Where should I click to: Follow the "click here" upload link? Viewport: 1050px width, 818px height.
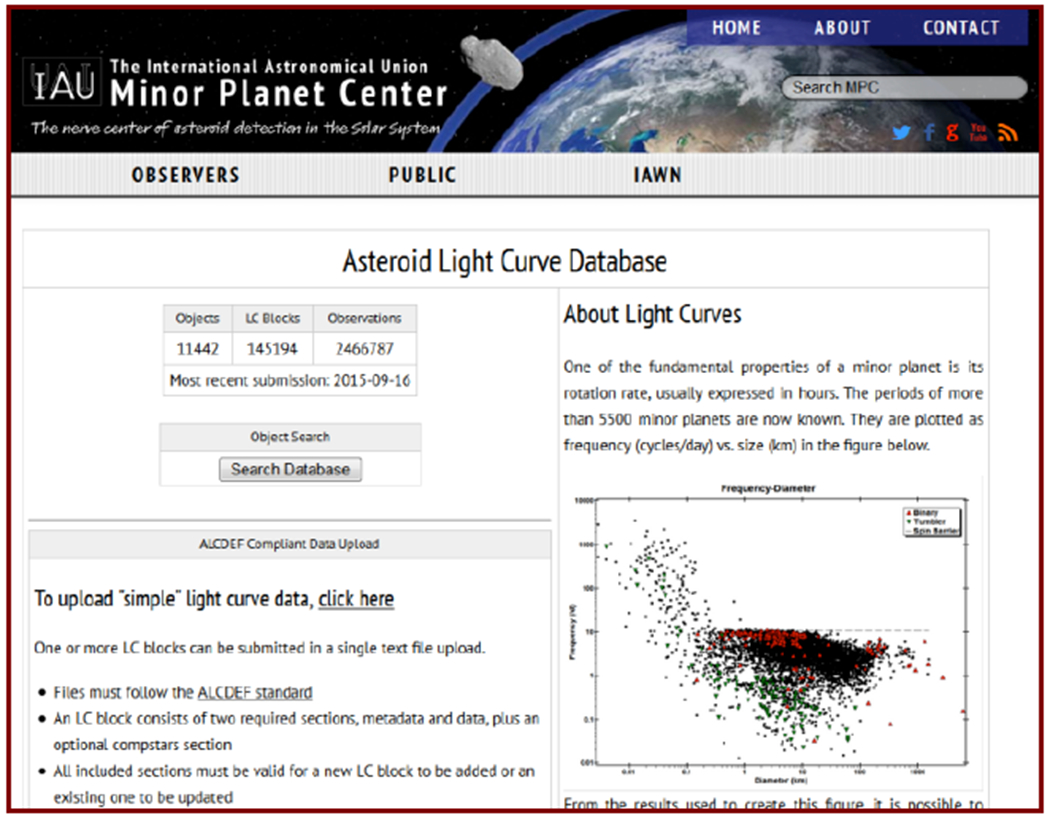coord(356,599)
